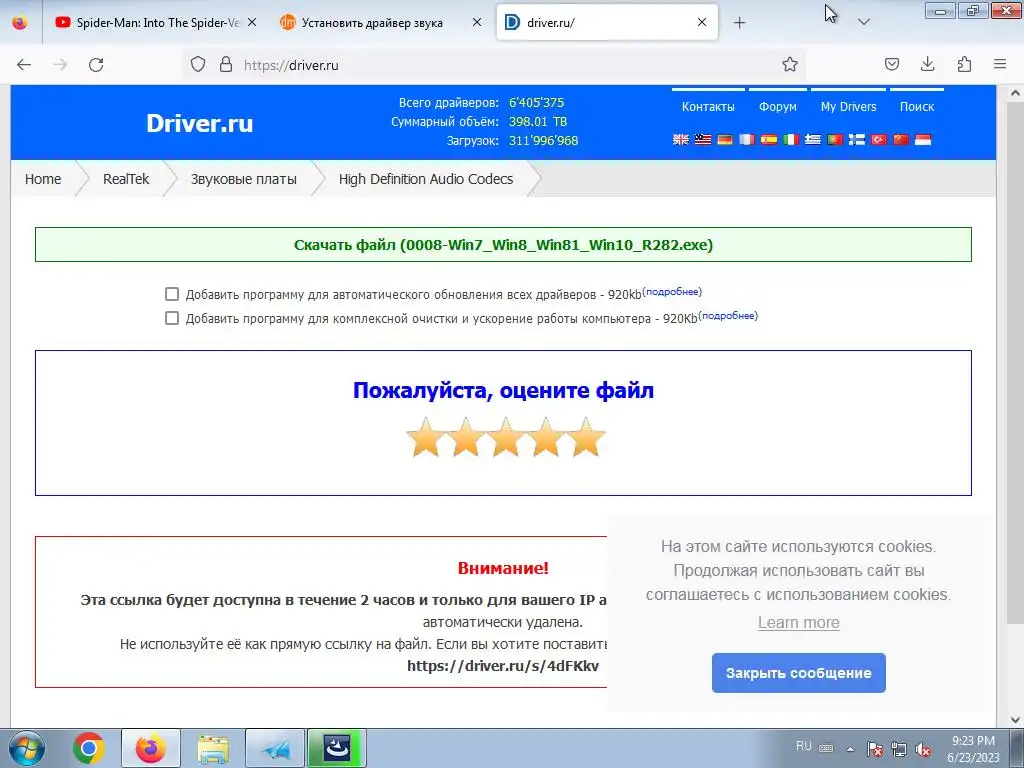Open Windows Explorer from taskbar
The width and height of the screenshot is (1024, 768).
click(x=213, y=748)
